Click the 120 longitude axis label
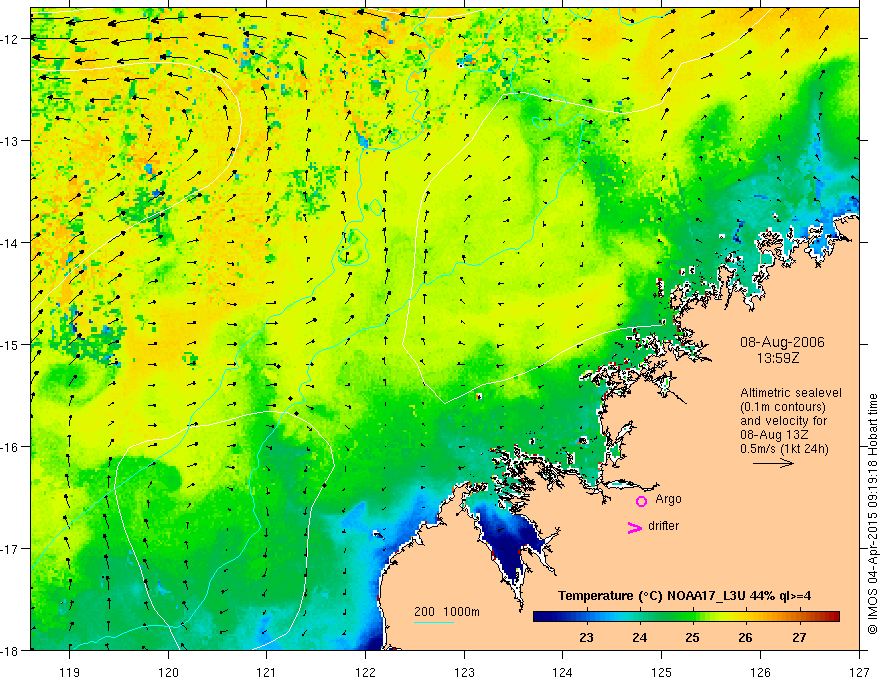The image size is (880, 680). 168,672
